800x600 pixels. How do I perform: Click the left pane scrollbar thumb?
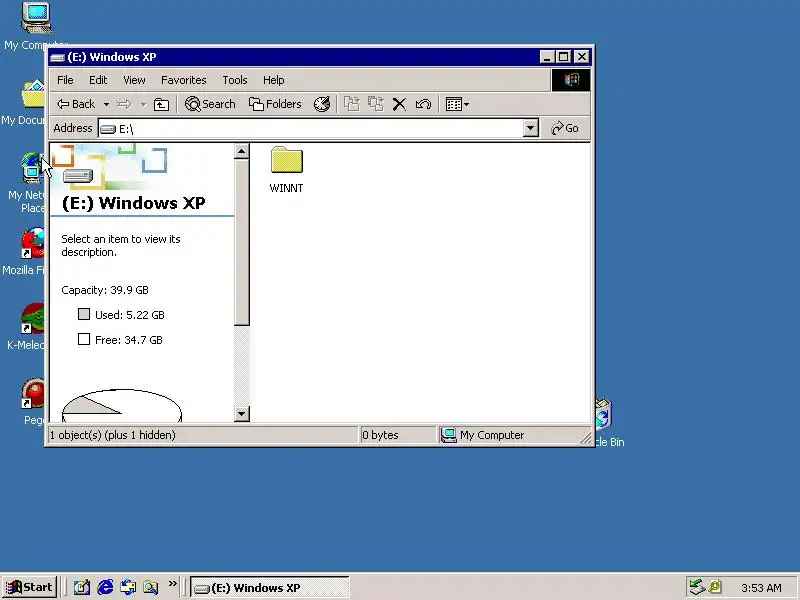(242, 242)
